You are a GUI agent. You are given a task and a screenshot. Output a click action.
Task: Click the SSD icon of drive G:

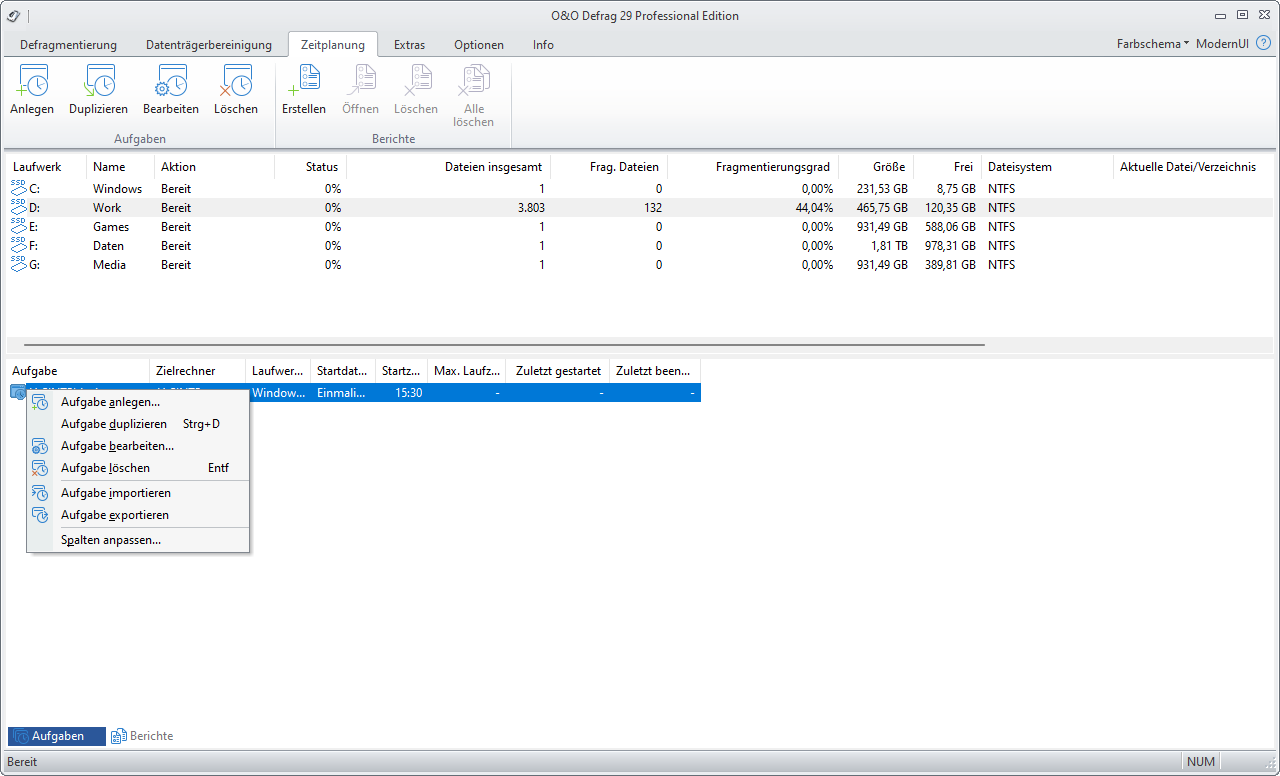[x=19, y=264]
